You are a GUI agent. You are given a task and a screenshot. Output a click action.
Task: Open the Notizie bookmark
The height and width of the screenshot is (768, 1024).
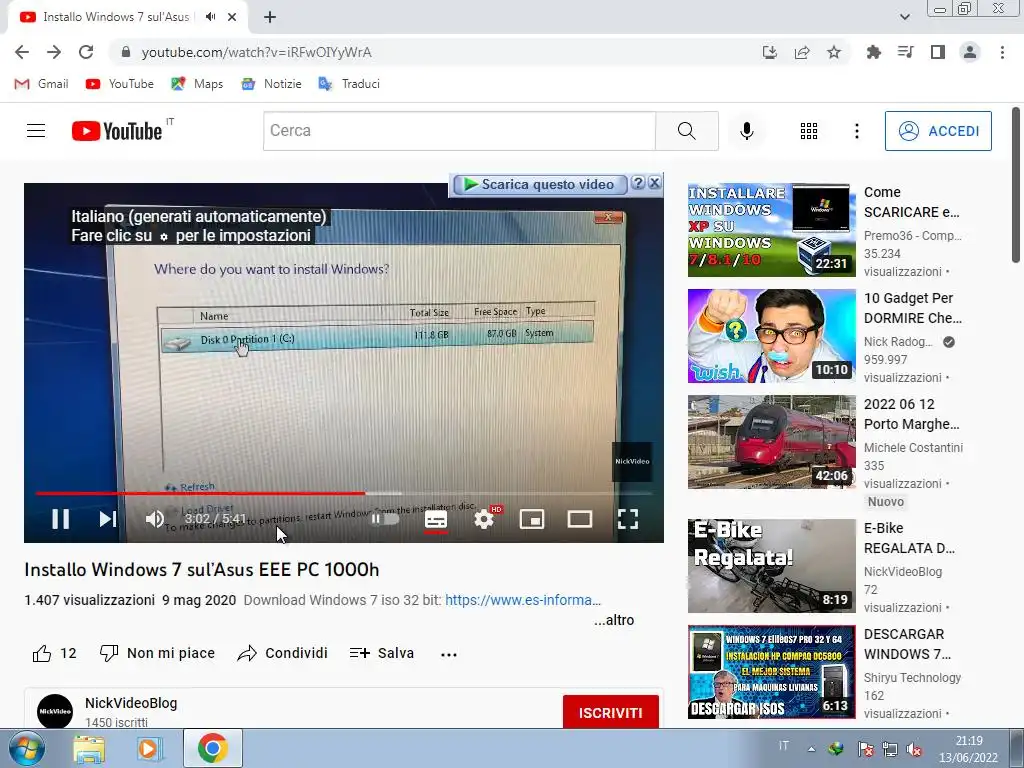[271, 84]
